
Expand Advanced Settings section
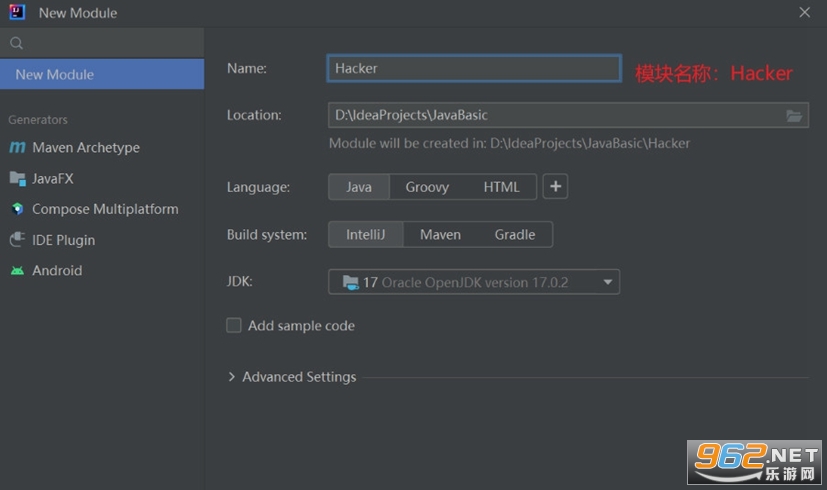tap(232, 377)
